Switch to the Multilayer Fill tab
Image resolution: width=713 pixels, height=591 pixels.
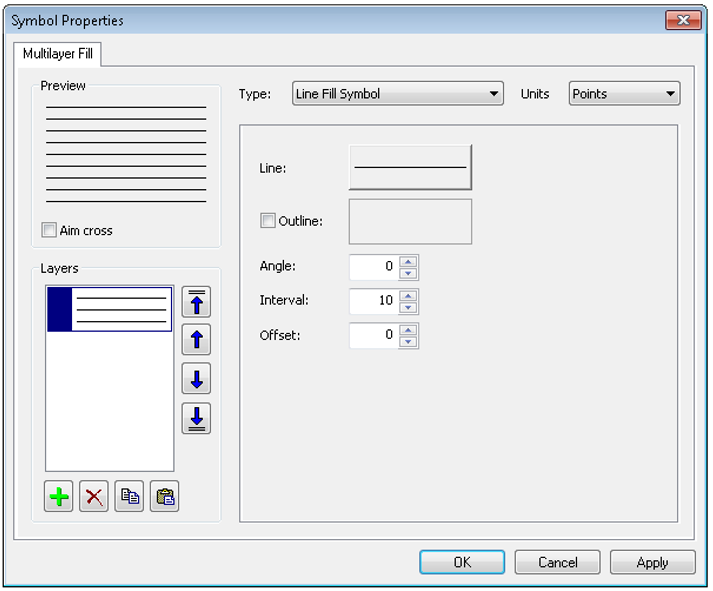(x=57, y=54)
